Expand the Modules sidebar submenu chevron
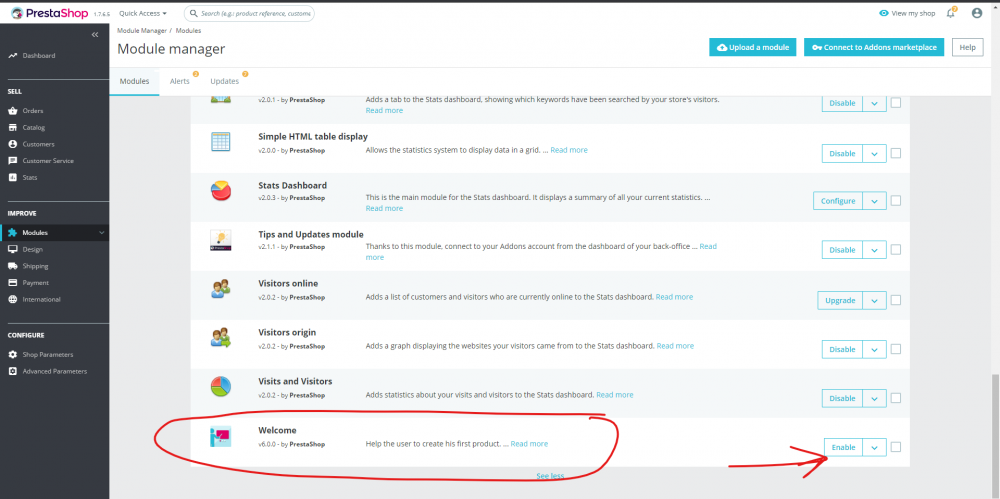Image resolution: width=1000 pixels, height=499 pixels. coord(101,233)
